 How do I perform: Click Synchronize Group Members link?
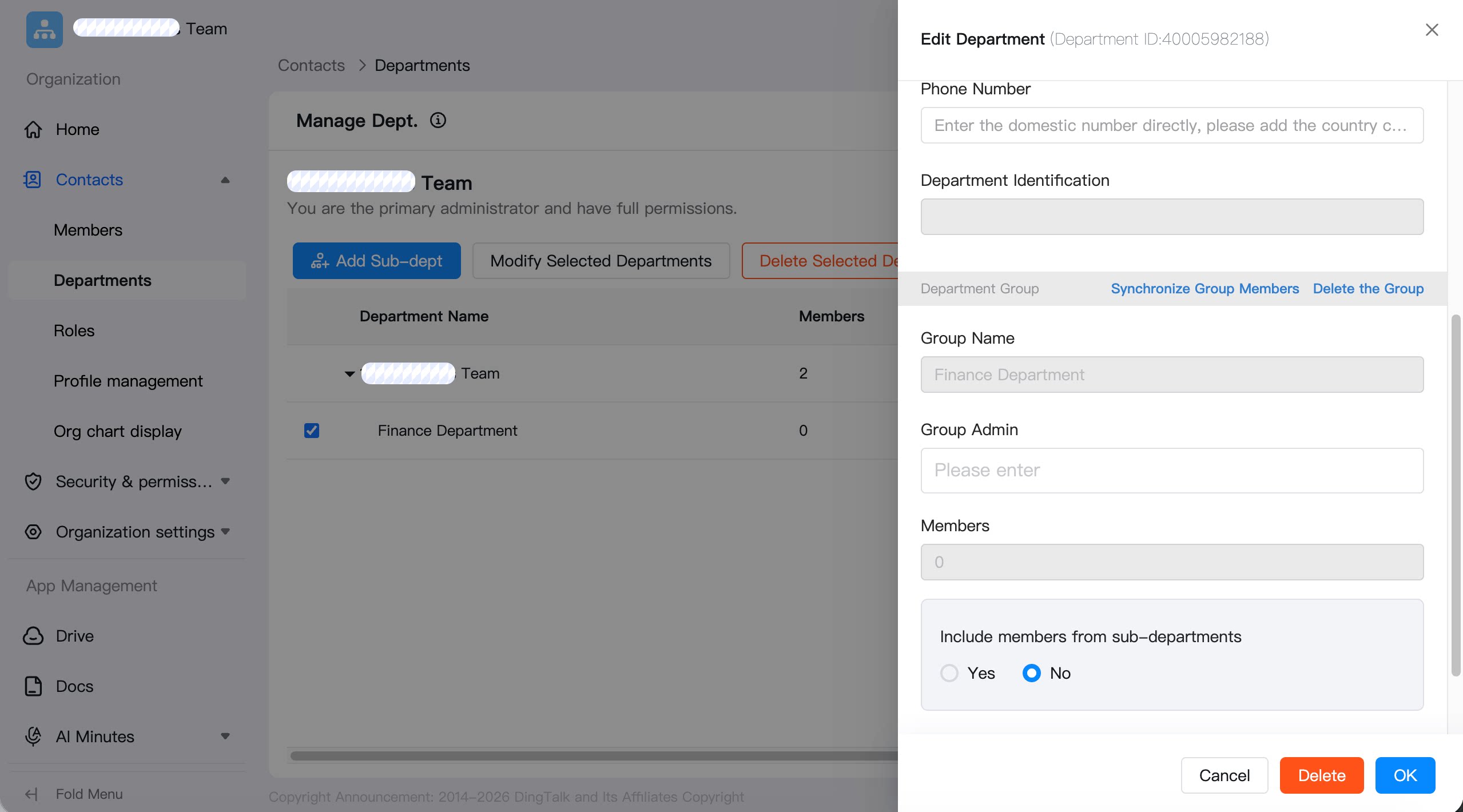tap(1205, 289)
